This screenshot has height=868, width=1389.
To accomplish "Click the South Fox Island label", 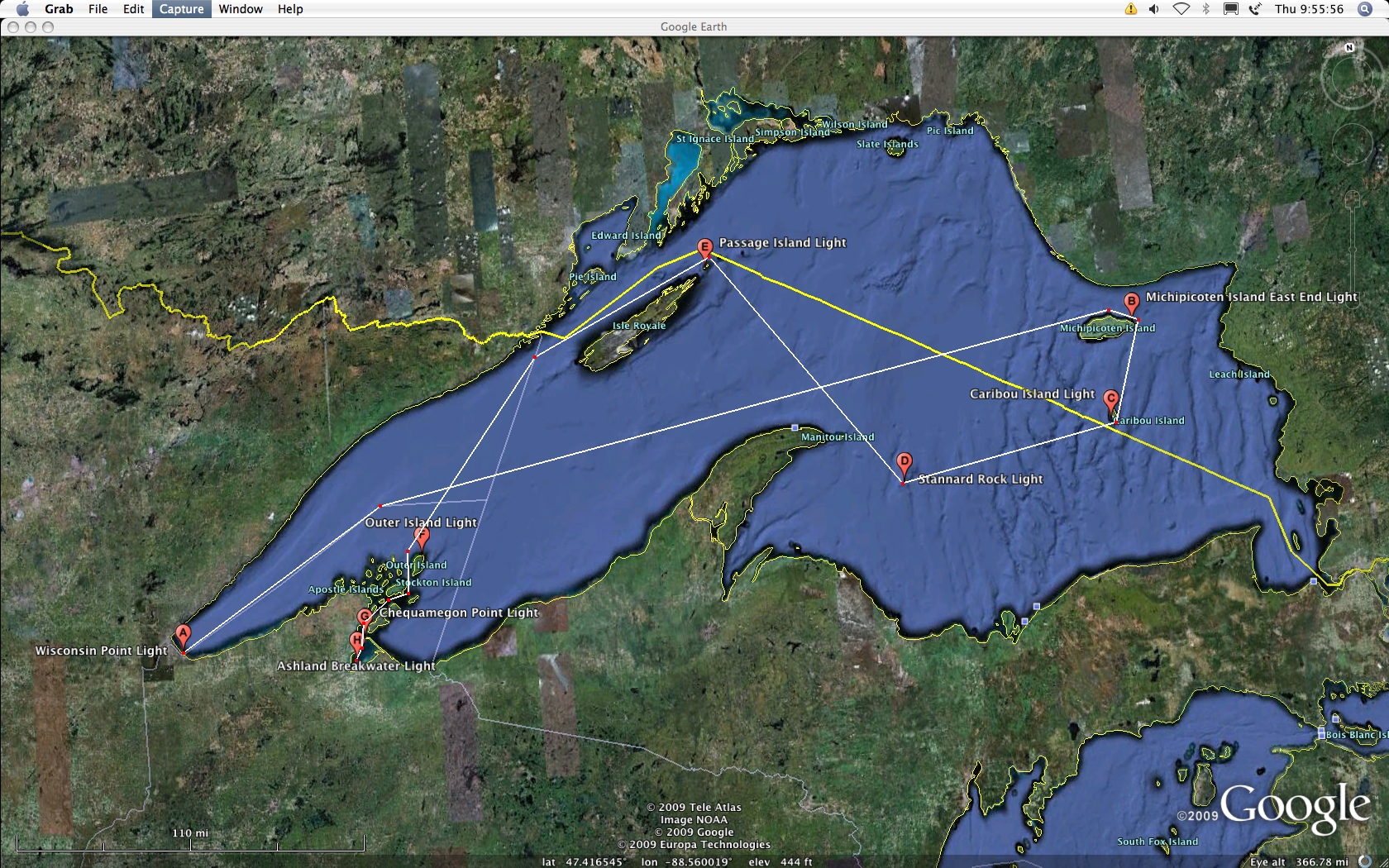I will [x=1157, y=842].
